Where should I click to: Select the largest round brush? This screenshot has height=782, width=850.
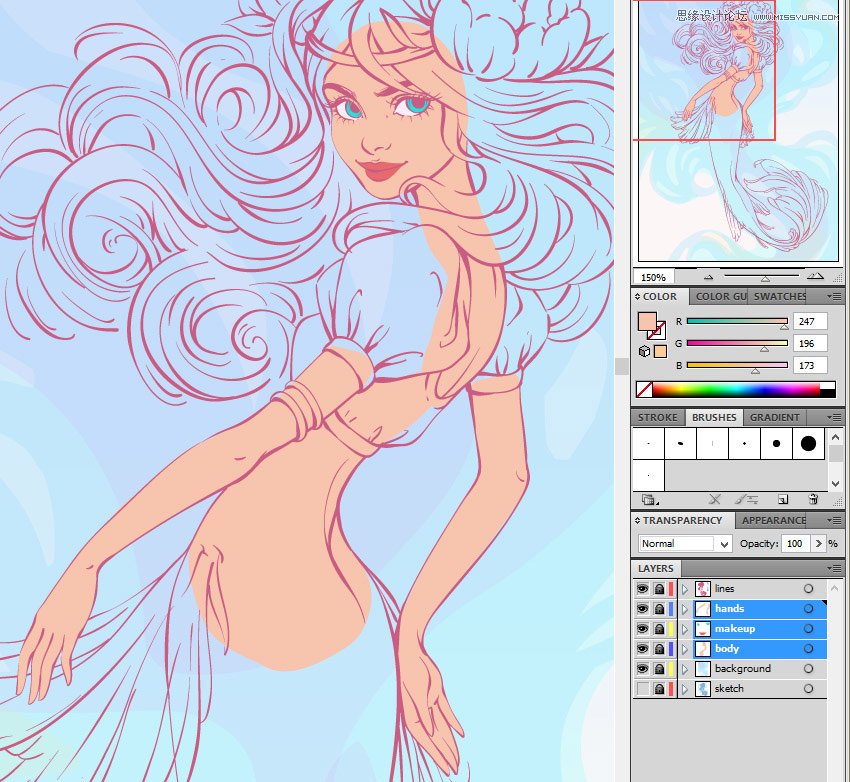tap(808, 443)
